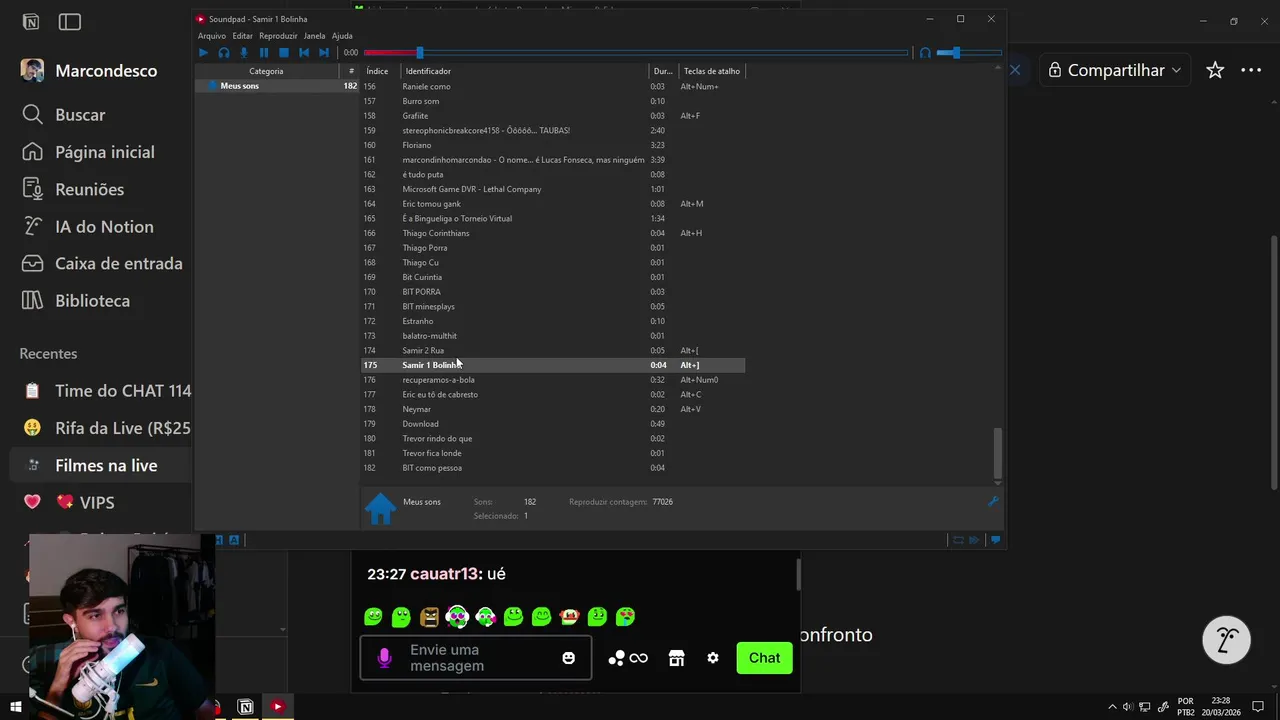
Task: Select the 'é tudo puta' row
Action: point(553,174)
